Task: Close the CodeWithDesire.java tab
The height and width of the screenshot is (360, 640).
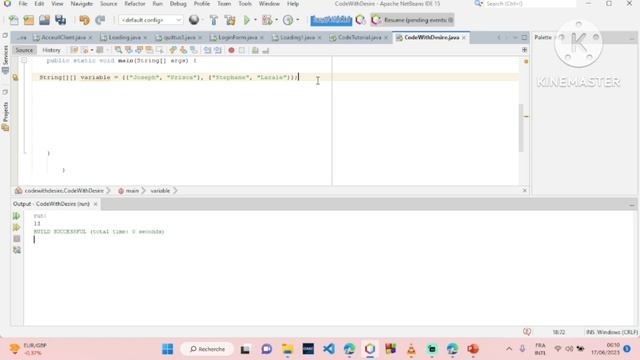Action: [464, 38]
